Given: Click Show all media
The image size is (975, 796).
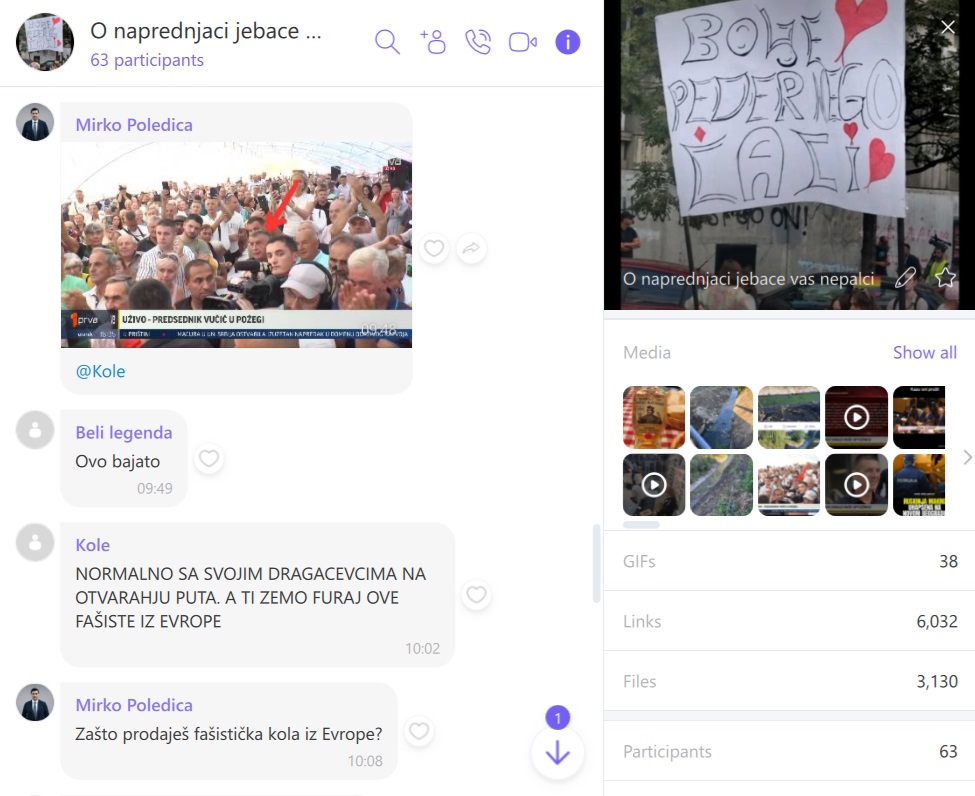Looking at the screenshot, I should 925,353.
